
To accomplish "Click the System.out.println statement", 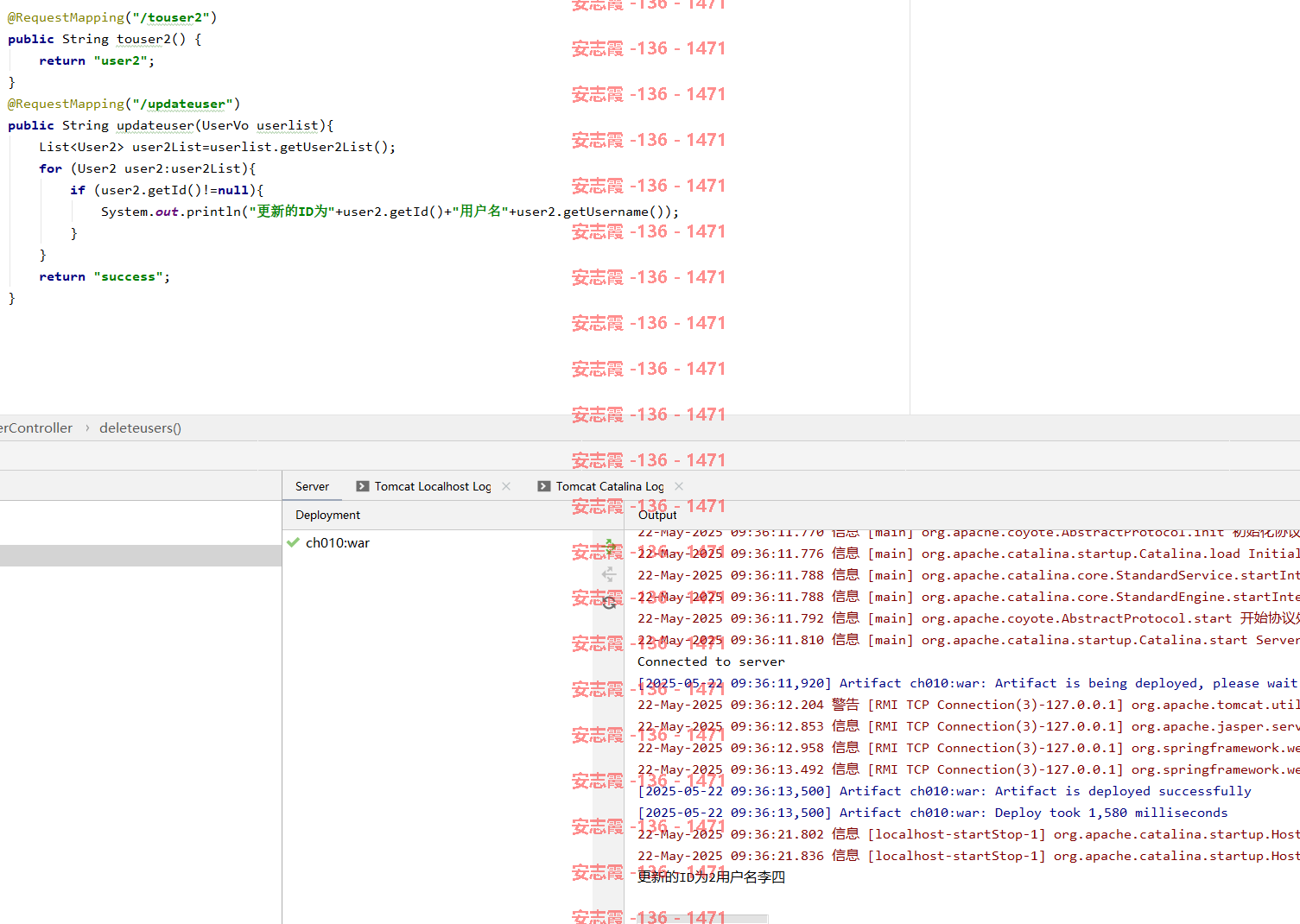I will pyautogui.click(x=390, y=212).
